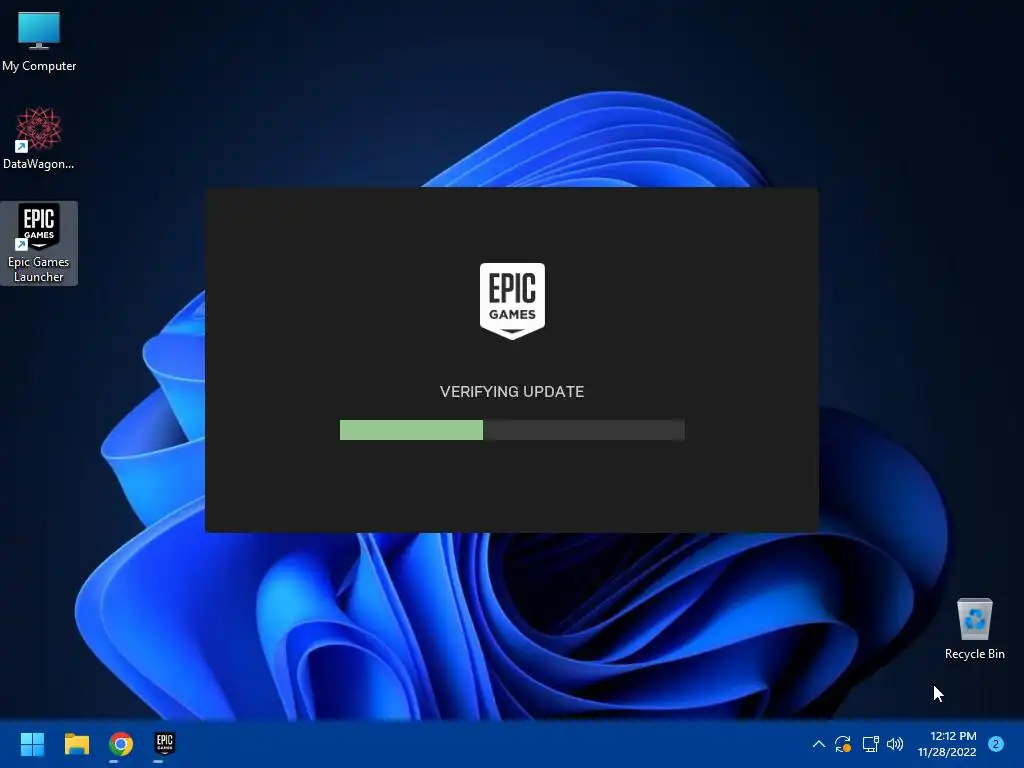Open the network tray icon
Image resolution: width=1024 pixels, height=768 pixels.
click(870, 744)
